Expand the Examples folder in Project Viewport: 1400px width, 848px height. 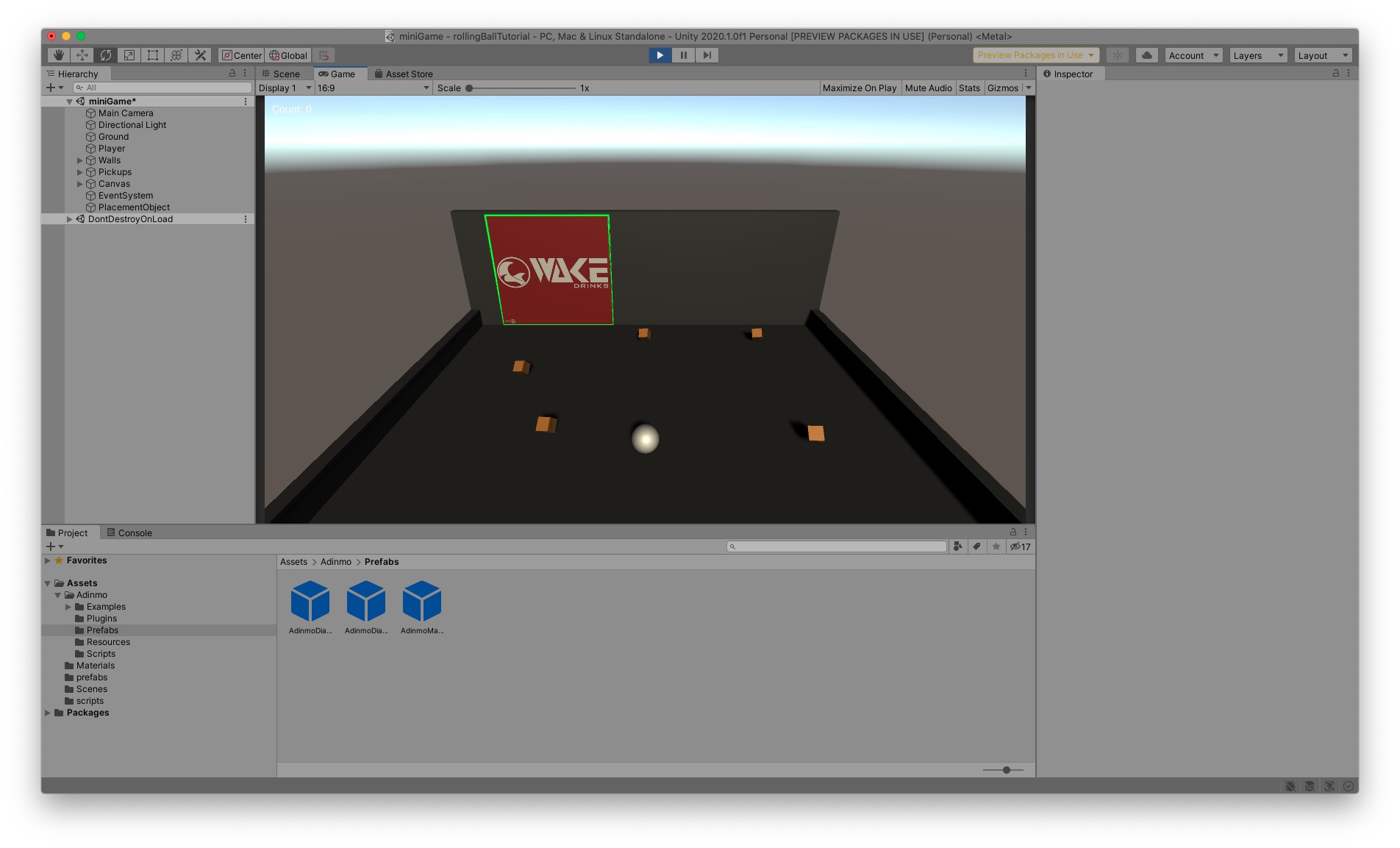pos(68,607)
